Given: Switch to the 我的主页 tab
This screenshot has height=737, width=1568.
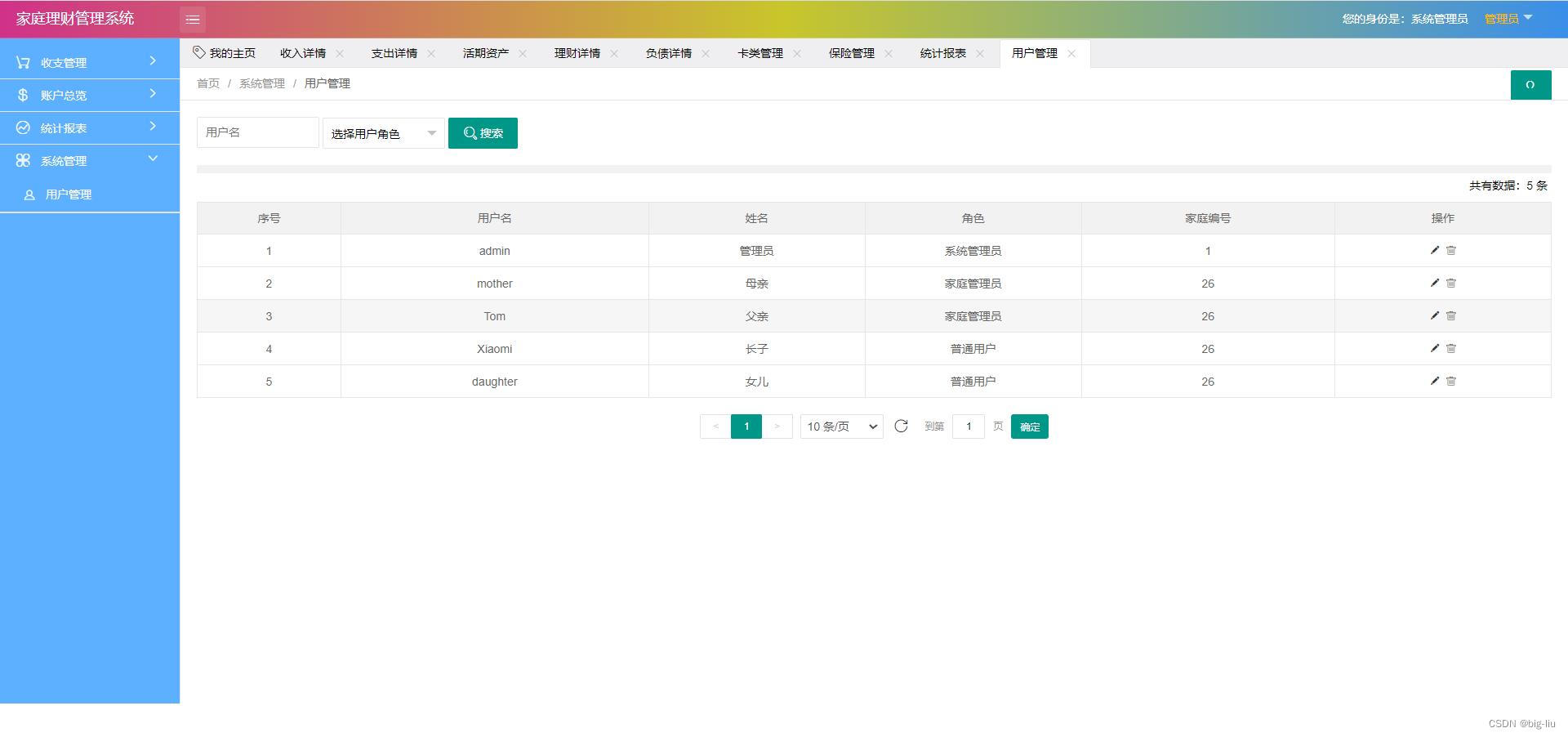Looking at the screenshot, I should (x=225, y=53).
